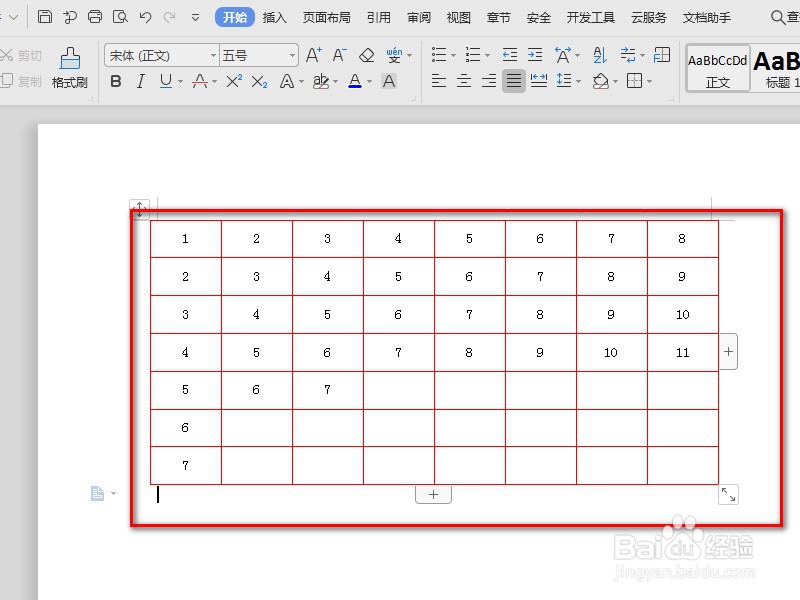Switch to the 视图 tab
The width and height of the screenshot is (800, 600).
(x=458, y=17)
